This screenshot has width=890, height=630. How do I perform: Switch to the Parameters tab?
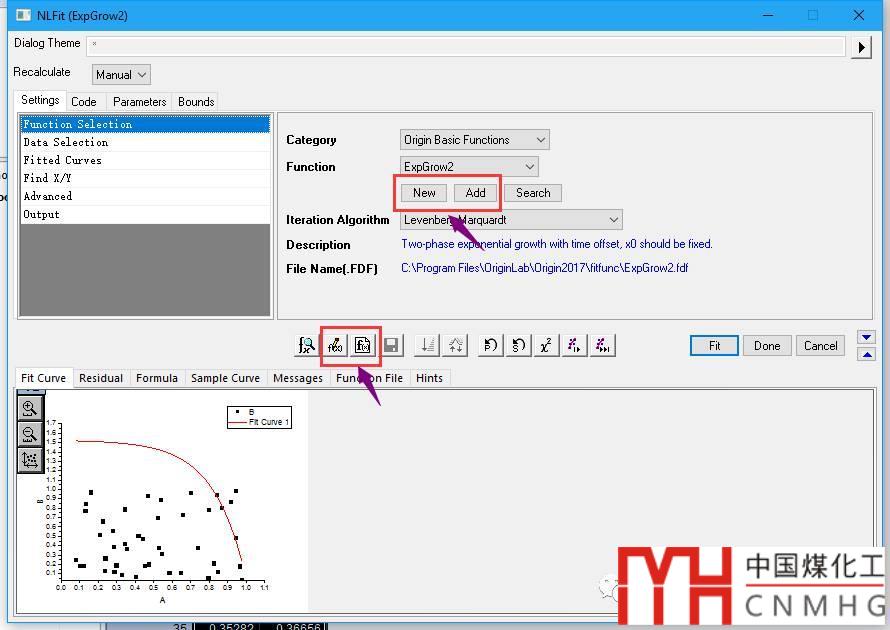[139, 102]
